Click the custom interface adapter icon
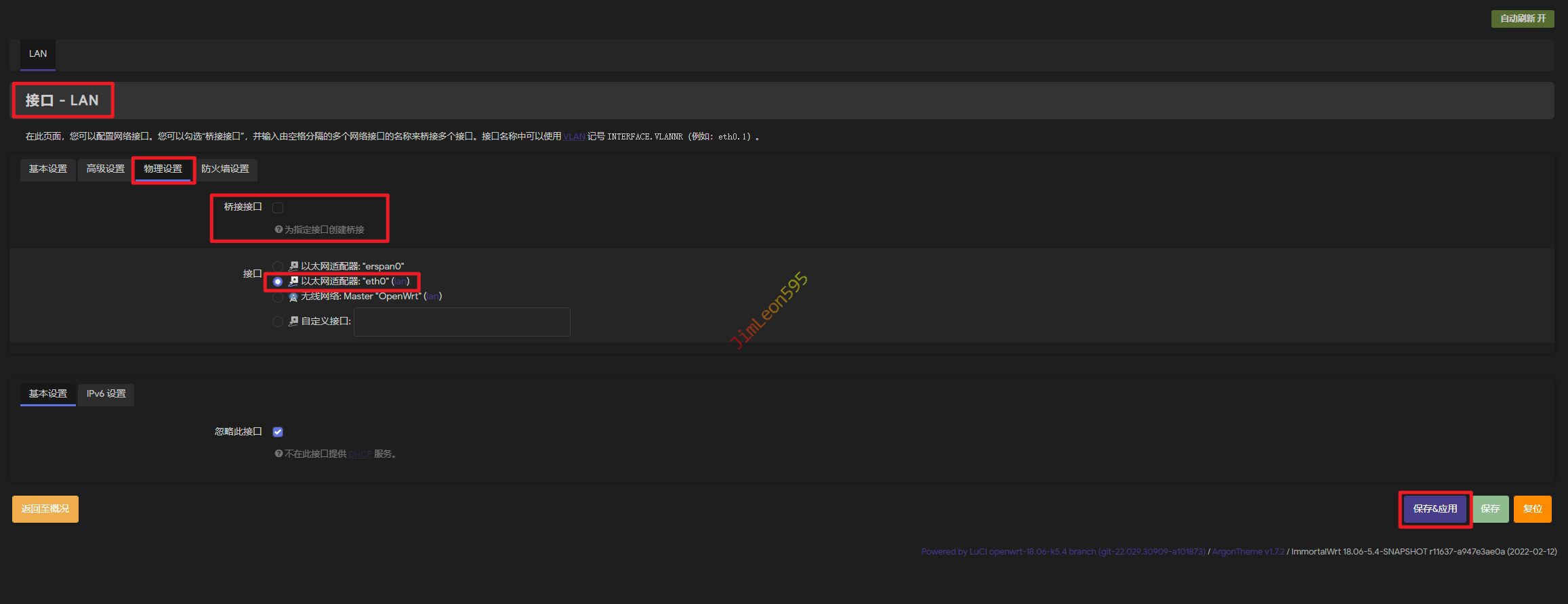The image size is (1568, 604). [293, 321]
